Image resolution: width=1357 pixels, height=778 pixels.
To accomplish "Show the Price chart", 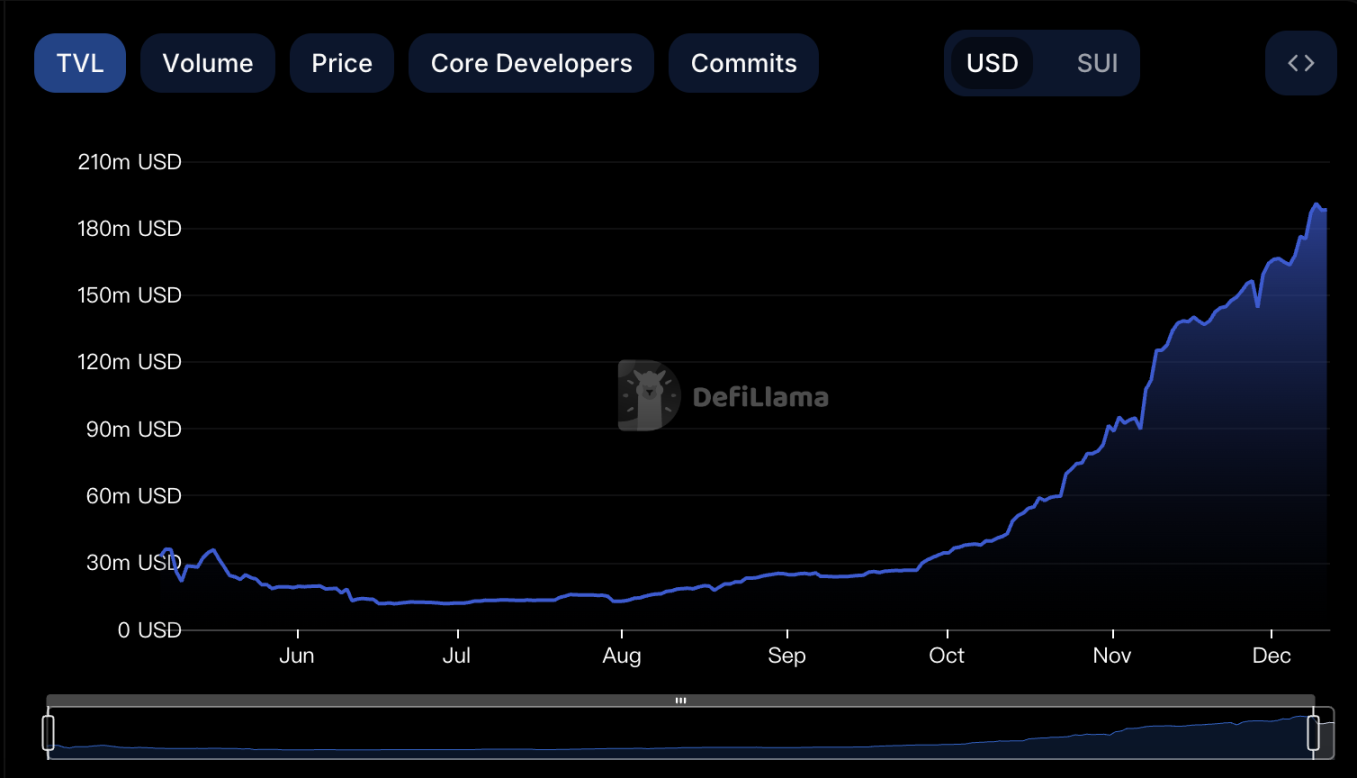I will (x=341, y=63).
